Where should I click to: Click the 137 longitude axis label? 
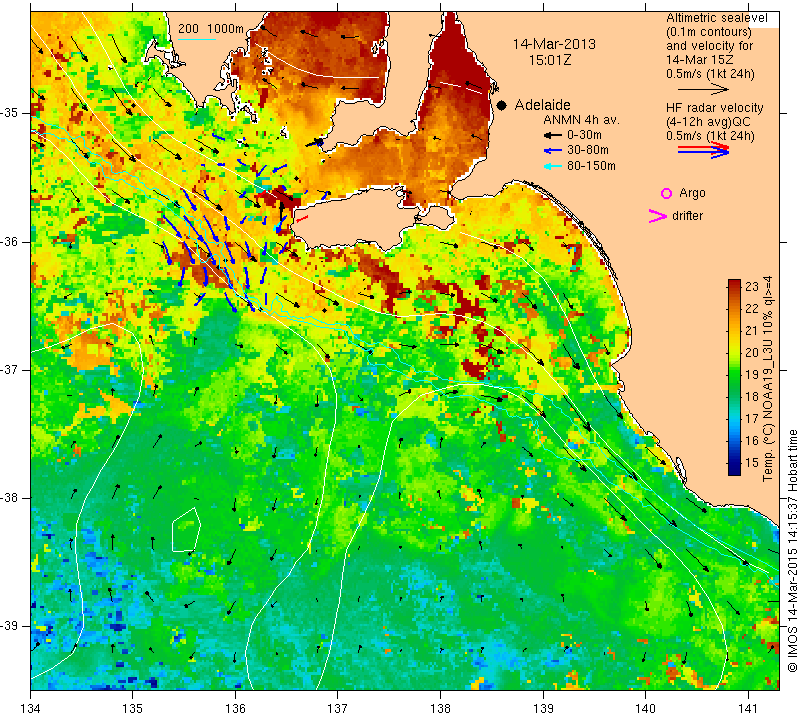[x=337, y=708]
